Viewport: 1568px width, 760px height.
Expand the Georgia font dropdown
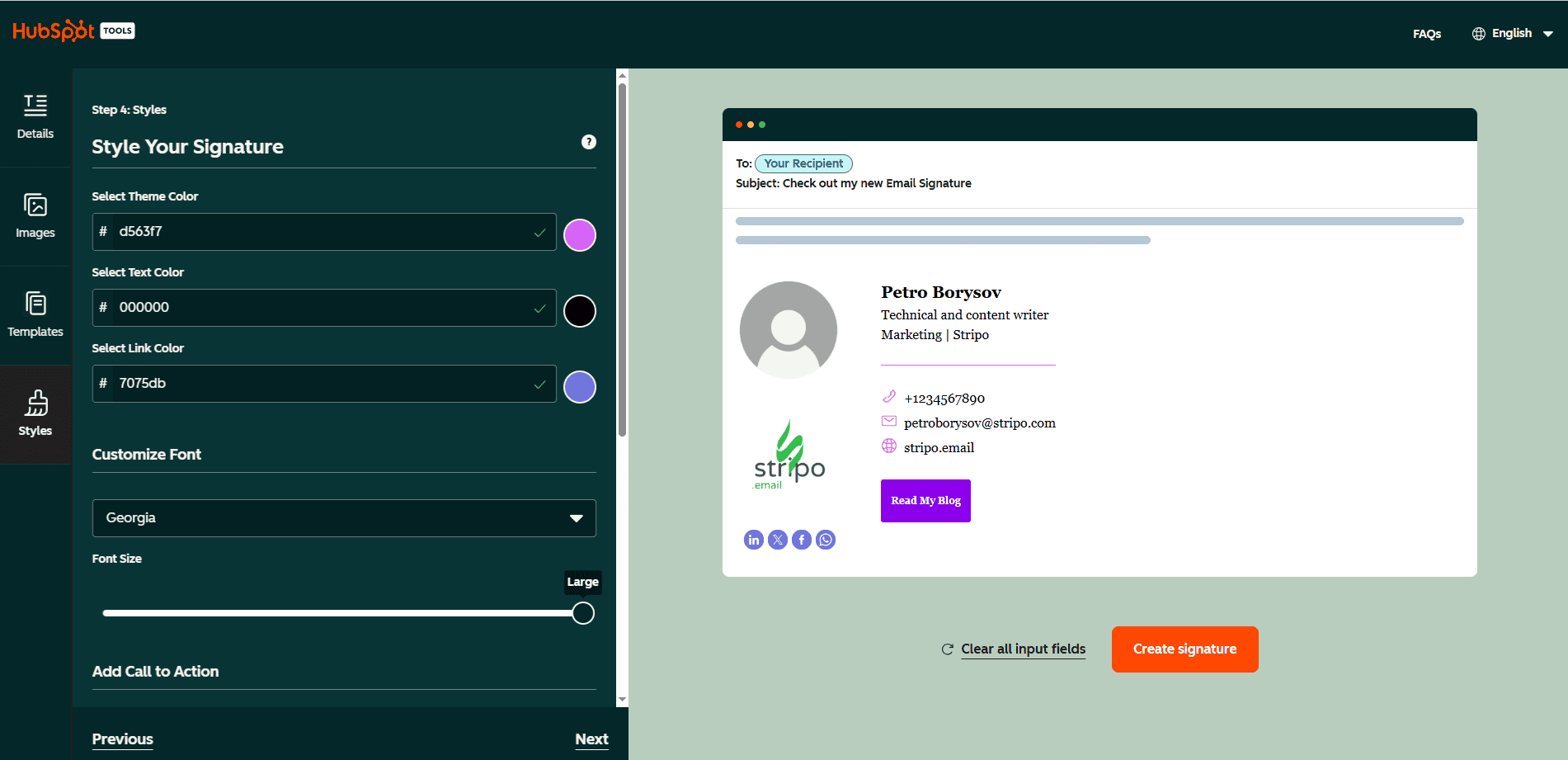[344, 518]
